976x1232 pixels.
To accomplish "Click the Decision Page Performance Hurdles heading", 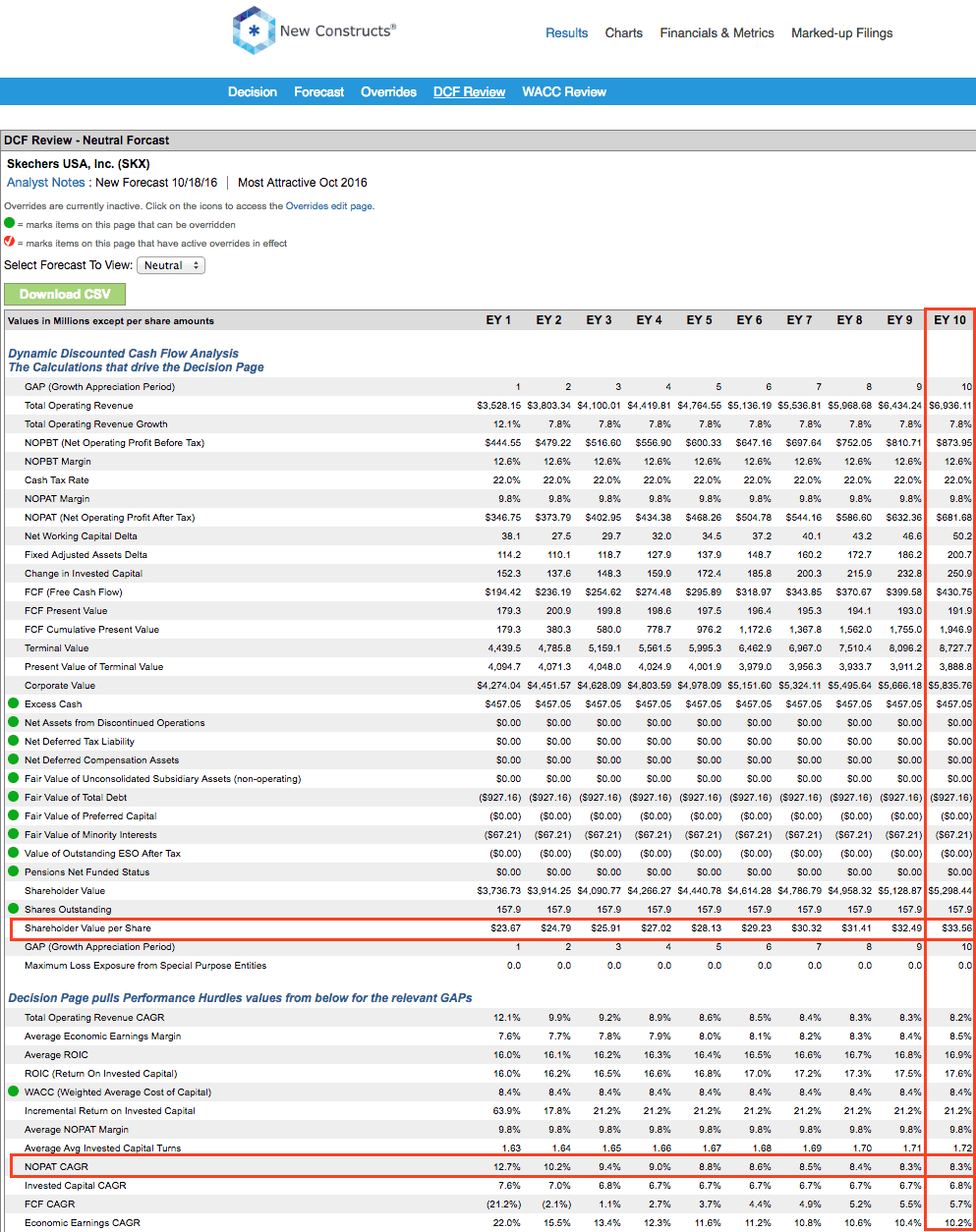I will coord(240,997).
